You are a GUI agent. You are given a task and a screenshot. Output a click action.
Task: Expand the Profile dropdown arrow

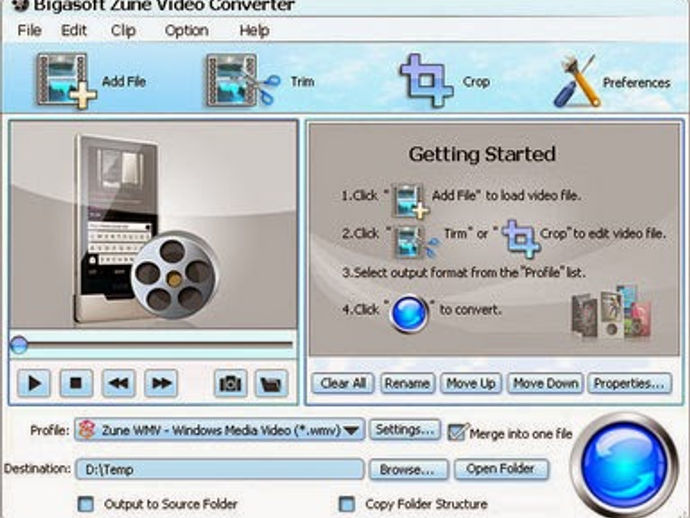click(351, 431)
